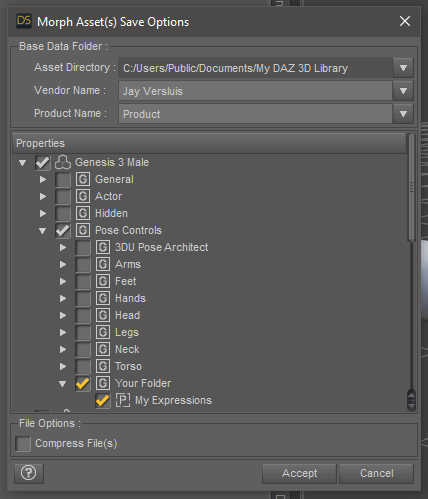Expand the Hands group arrow
The height and width of the screenshot is (499, 428).
point(63,298)
